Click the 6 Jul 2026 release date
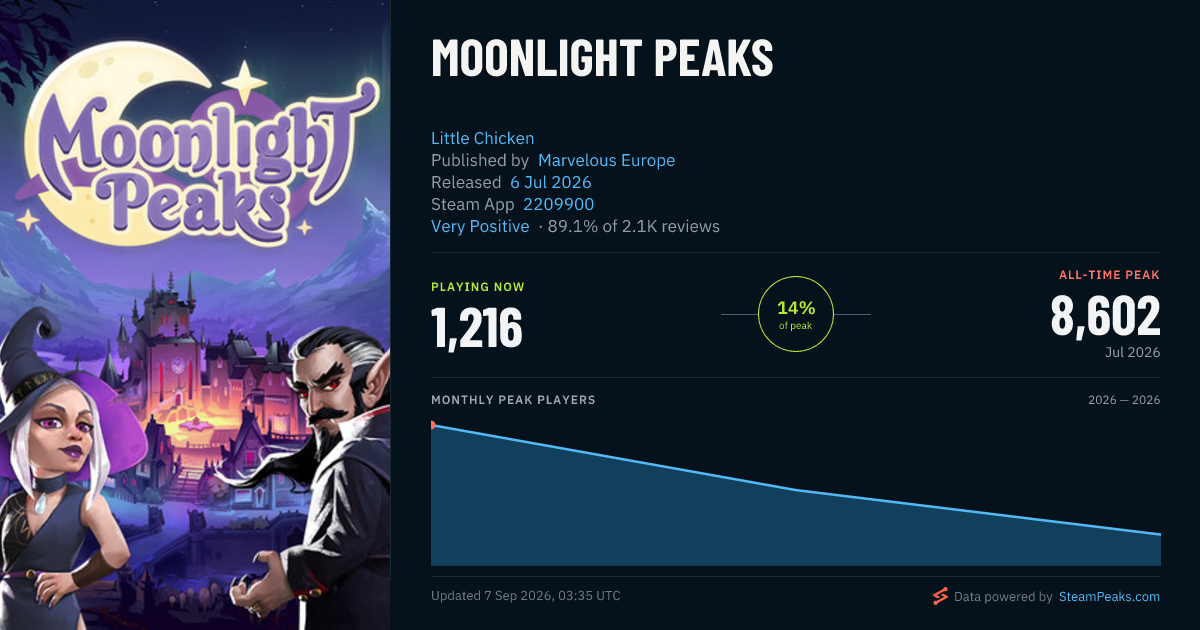The width and height of the screenshot is (1200, 630). click(551, 182)
